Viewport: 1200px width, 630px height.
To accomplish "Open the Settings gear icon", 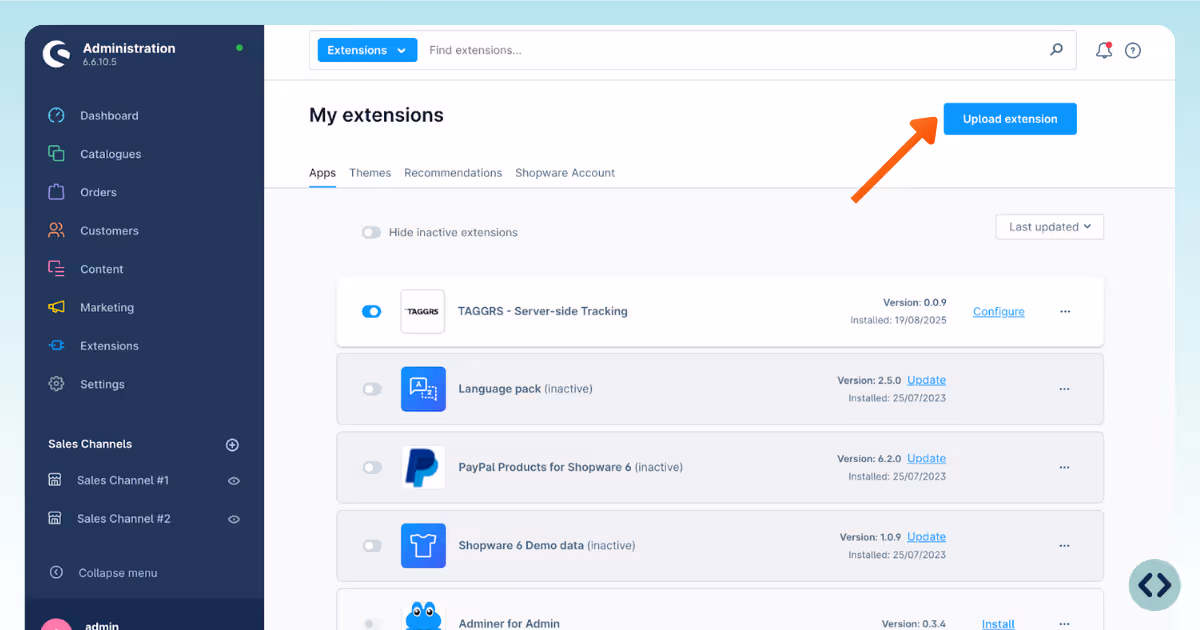I will [x=56, y=384].
